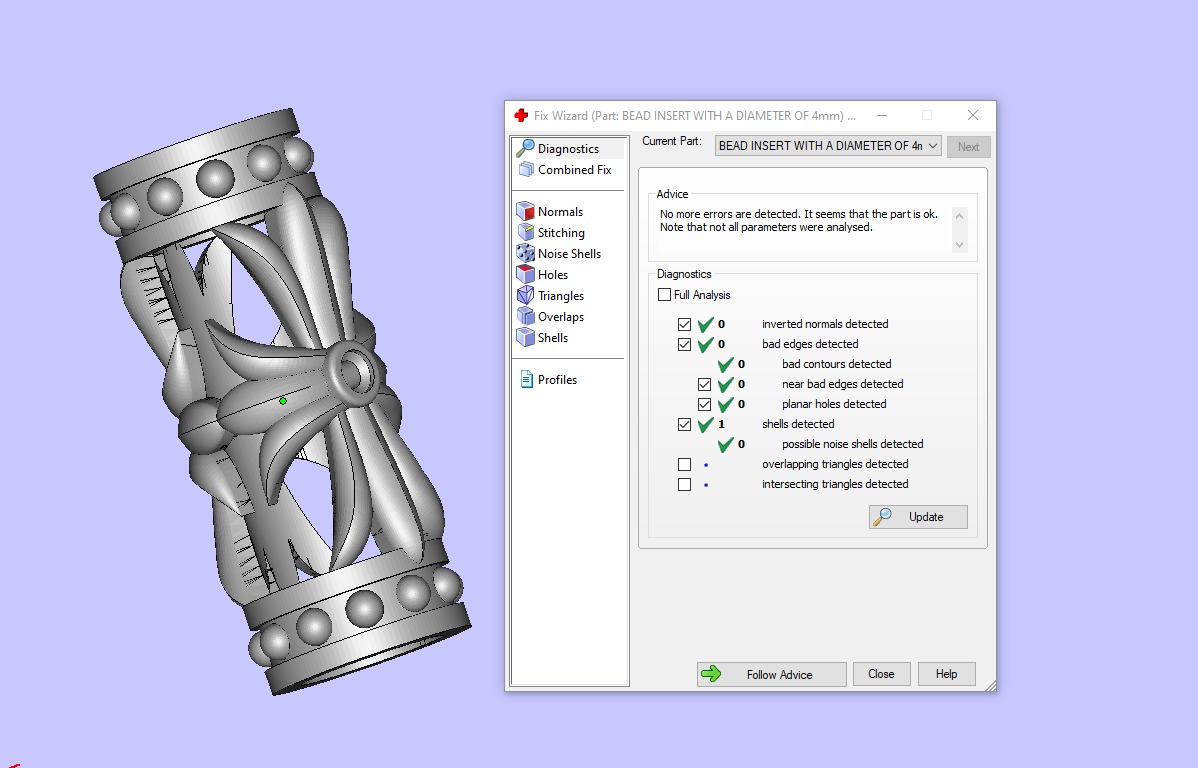Click the green arrow on Follow Advice
The image size is (1198, 768).
tap(711, 674)
